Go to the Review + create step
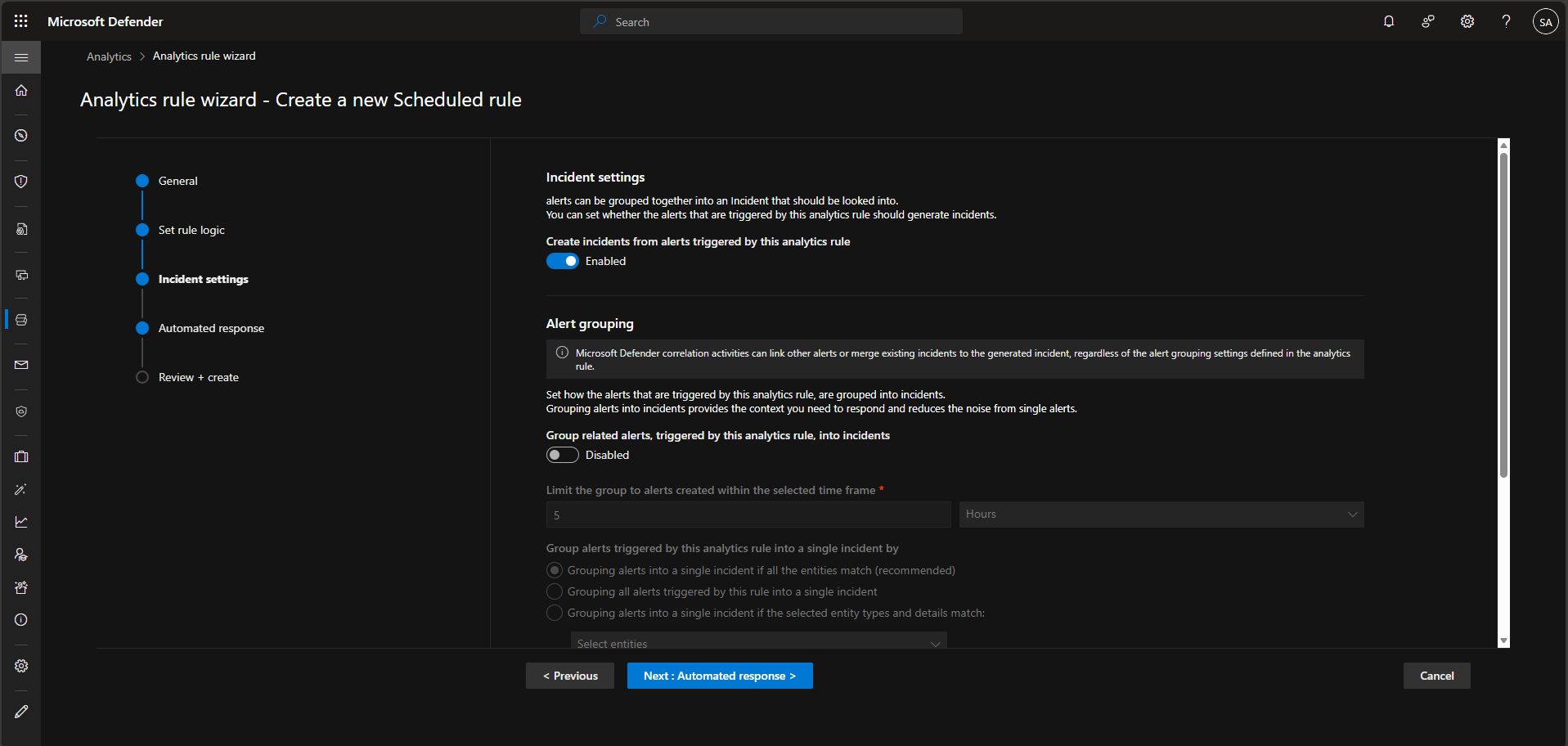This screenshot has height=746, width=1568. click(x=198, y=377)
